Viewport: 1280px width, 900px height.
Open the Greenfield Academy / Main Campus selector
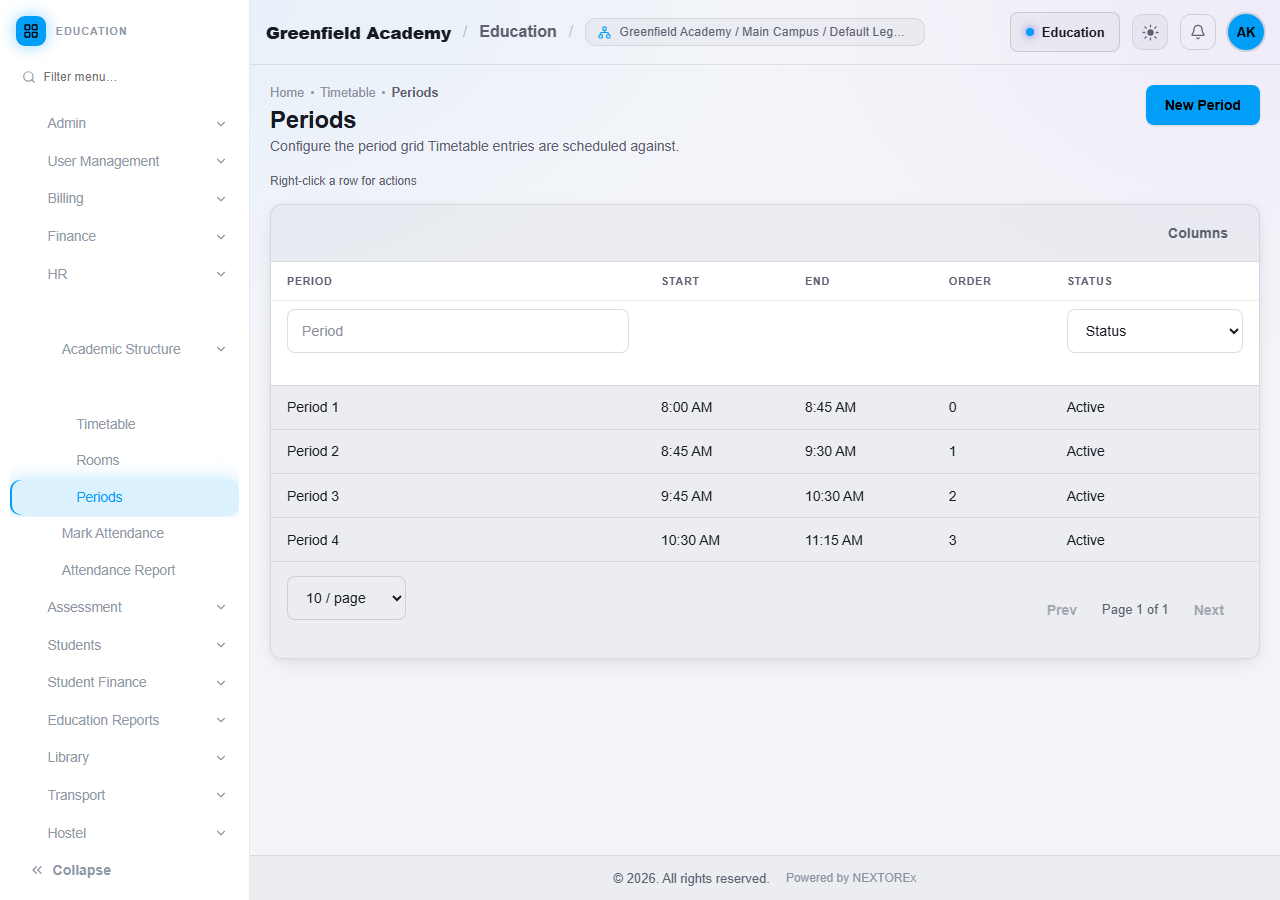(755, 32)
